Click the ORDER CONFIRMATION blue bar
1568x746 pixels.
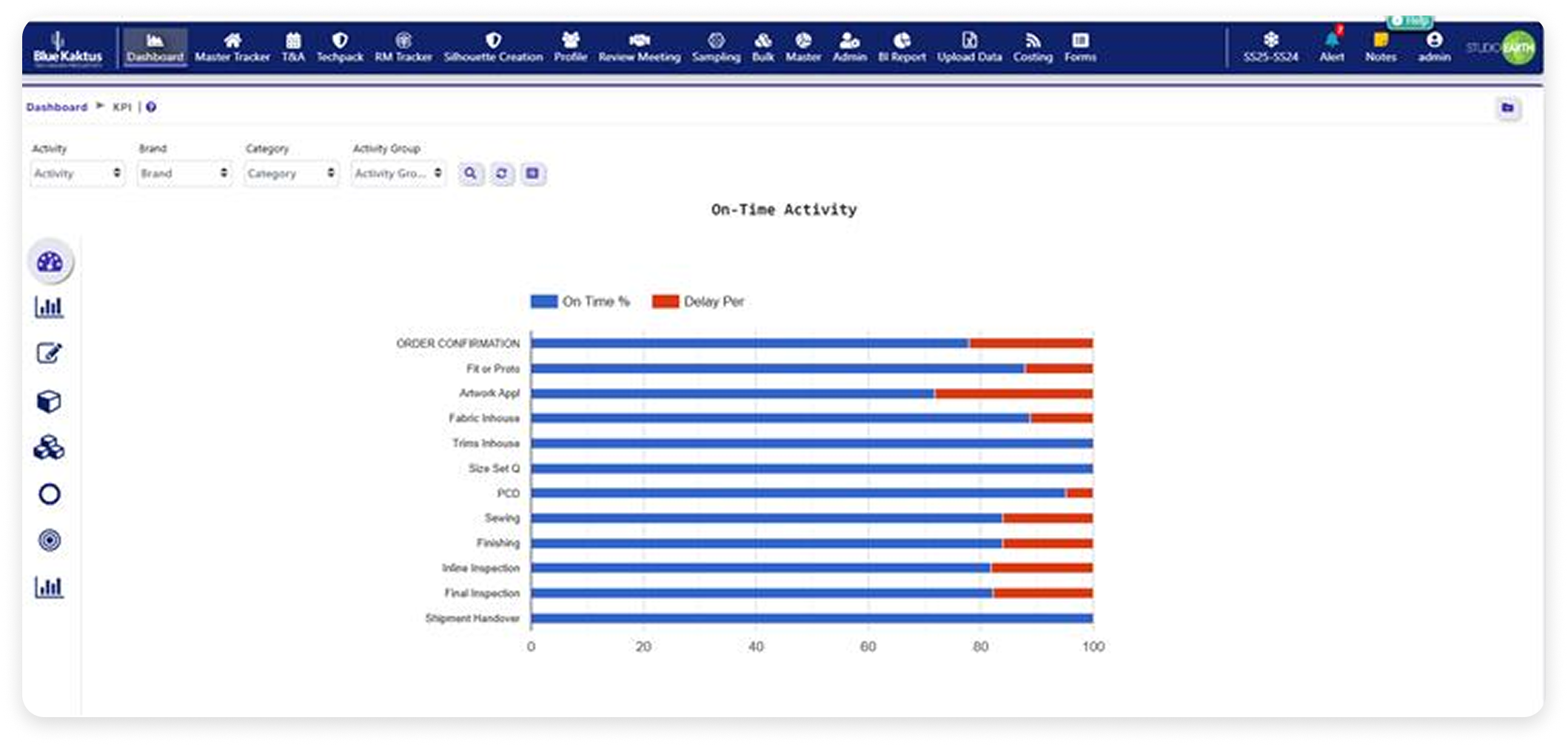click(x=749, y=343)
